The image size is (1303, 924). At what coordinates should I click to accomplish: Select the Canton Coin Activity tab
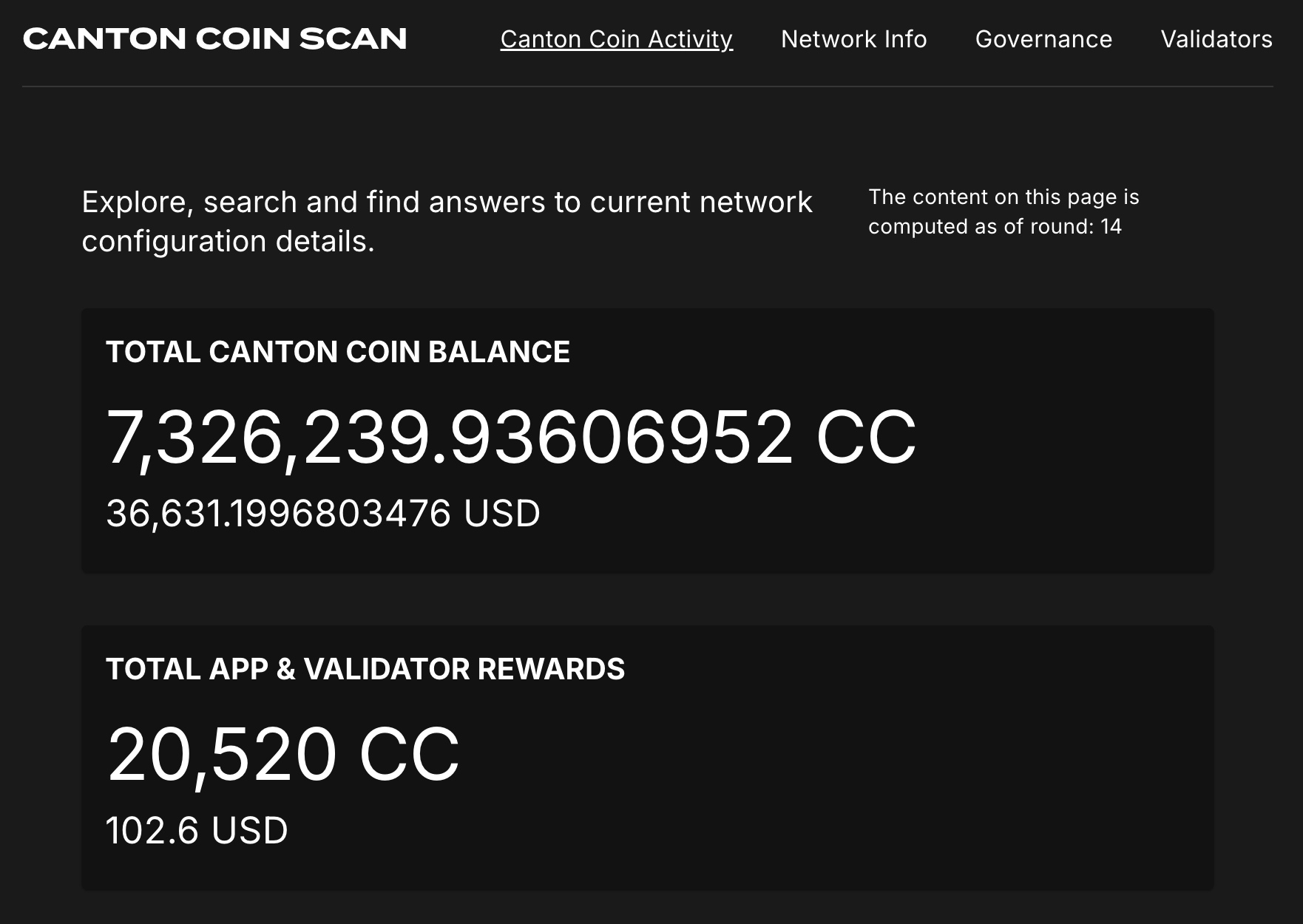[616, 39]
